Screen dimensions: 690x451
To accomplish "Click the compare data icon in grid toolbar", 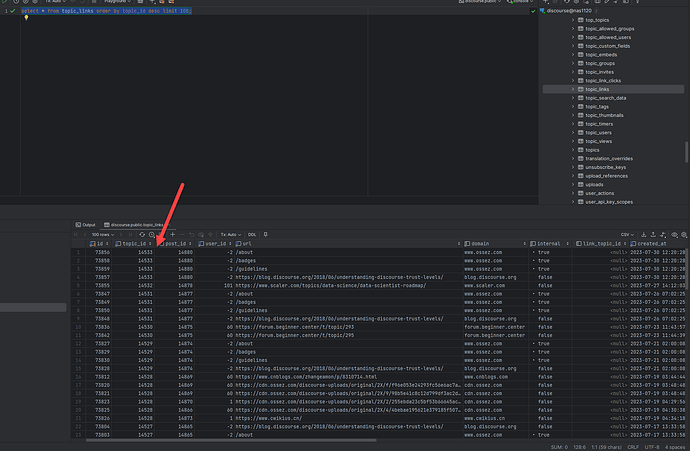I will point(663,235).
